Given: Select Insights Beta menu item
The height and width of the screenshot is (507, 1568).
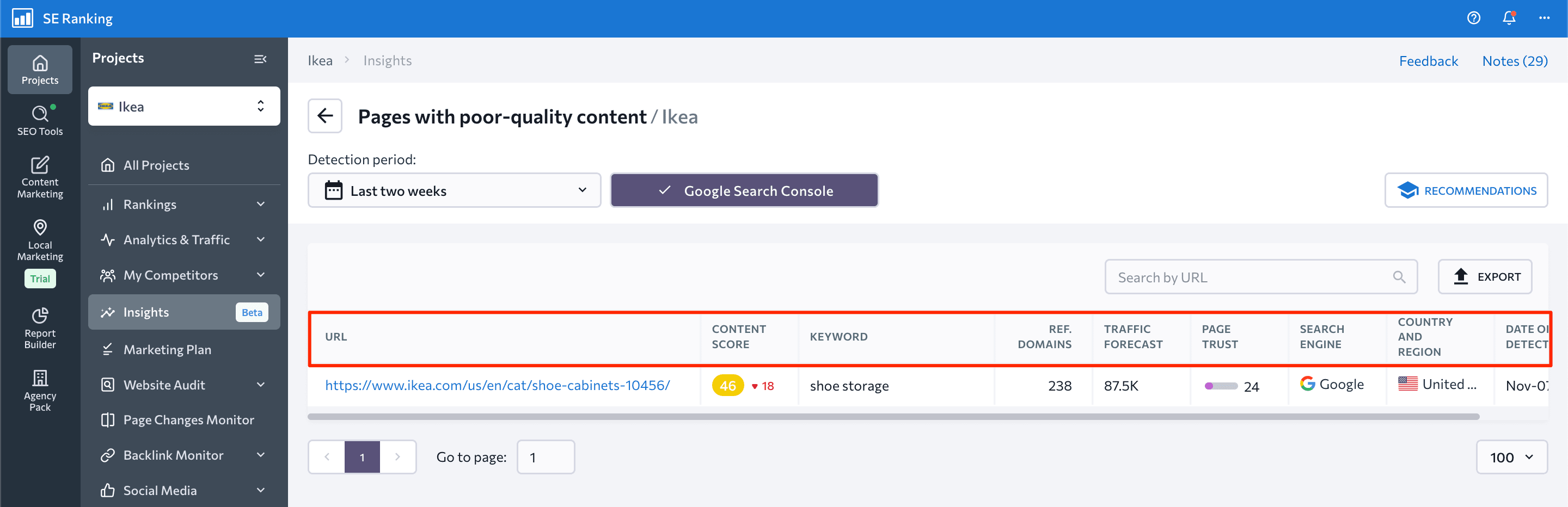Looking at the screenshot, I should (x=184, y=312).
